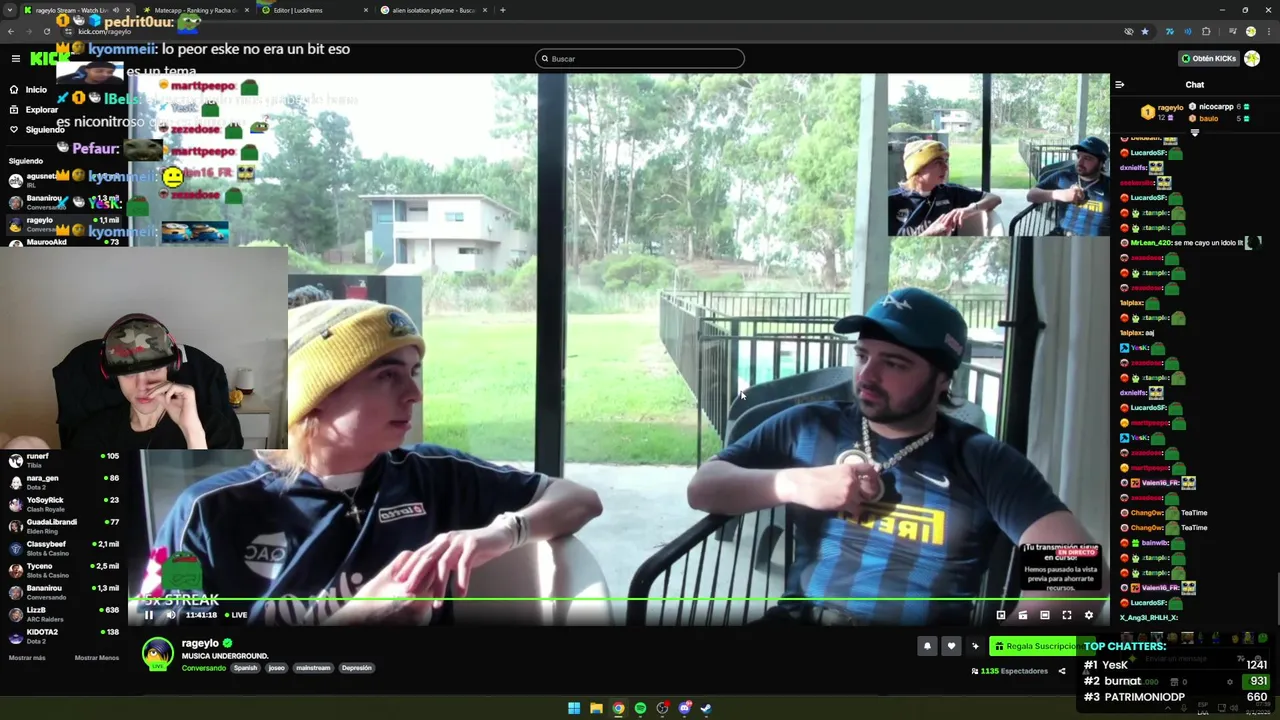The image size is (1280, 720).
Task: Open the Chrome three-dot menu
Action: 1268,31
